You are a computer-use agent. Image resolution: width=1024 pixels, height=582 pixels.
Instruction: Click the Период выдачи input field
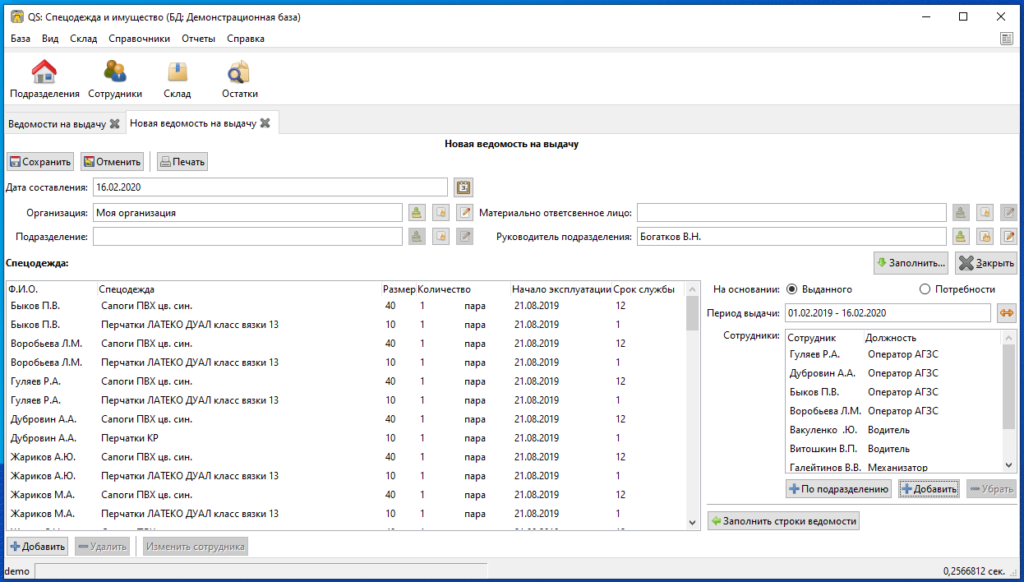[888, 313]
